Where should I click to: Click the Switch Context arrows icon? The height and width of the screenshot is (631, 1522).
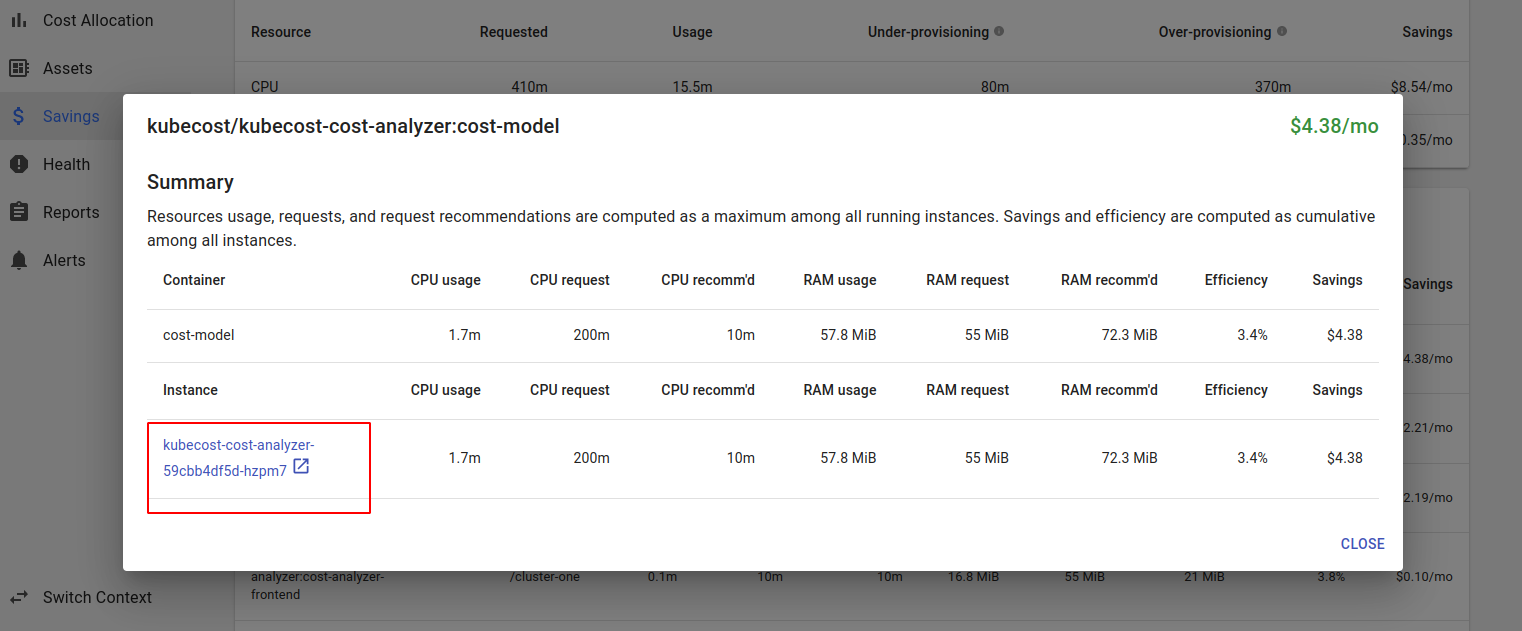click(18, 597)
